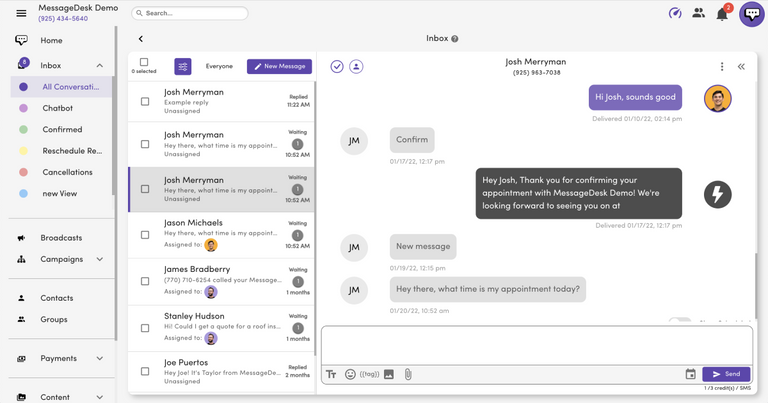Open the conversation filter settings icon
Viewport: 768px width, 403px height.
[183, 67]
